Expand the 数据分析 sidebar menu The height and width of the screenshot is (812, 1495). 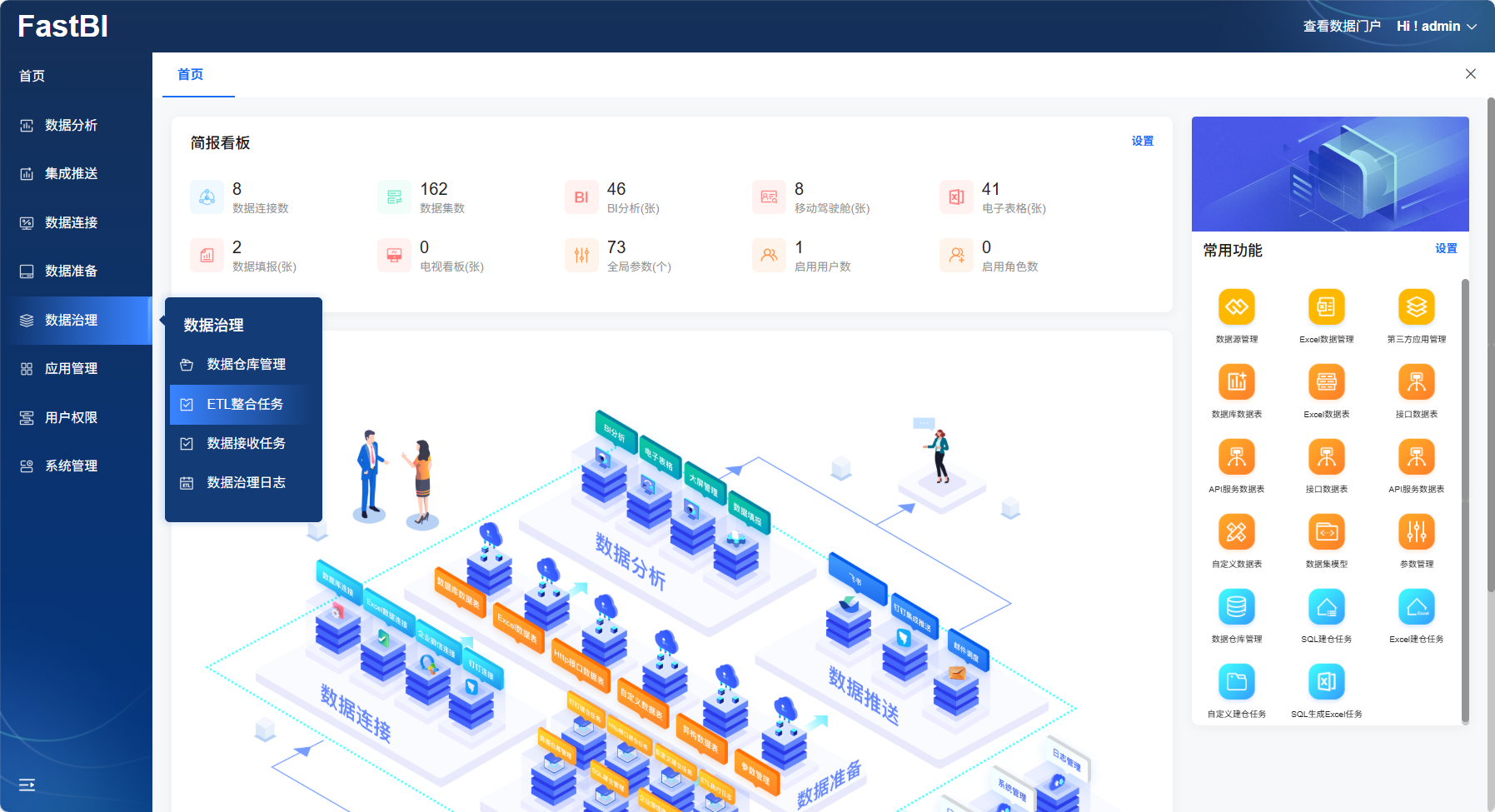pyautogui.click(x=71, y=125)
